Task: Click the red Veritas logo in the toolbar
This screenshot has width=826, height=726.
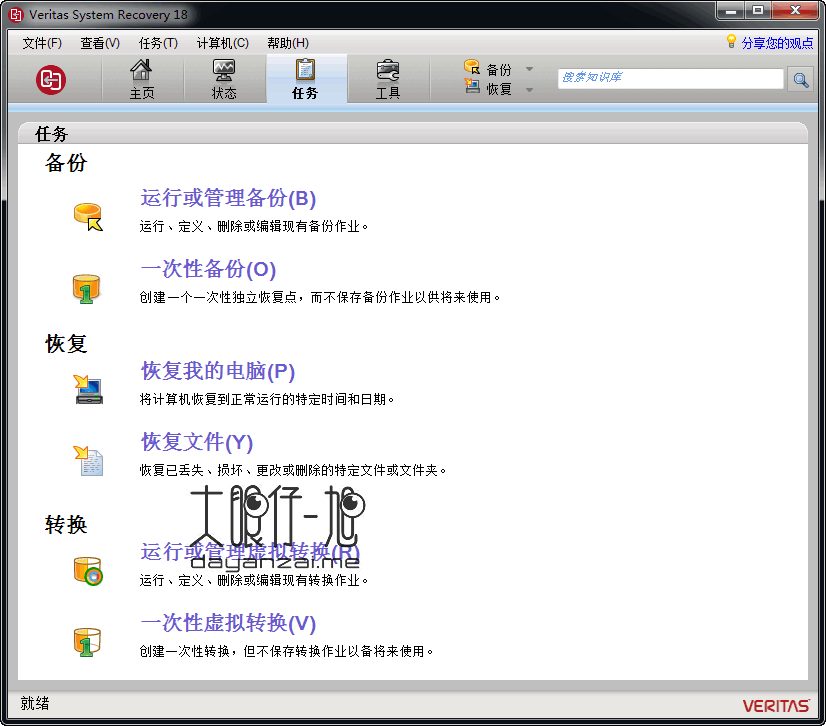Action: pos(51,80)
